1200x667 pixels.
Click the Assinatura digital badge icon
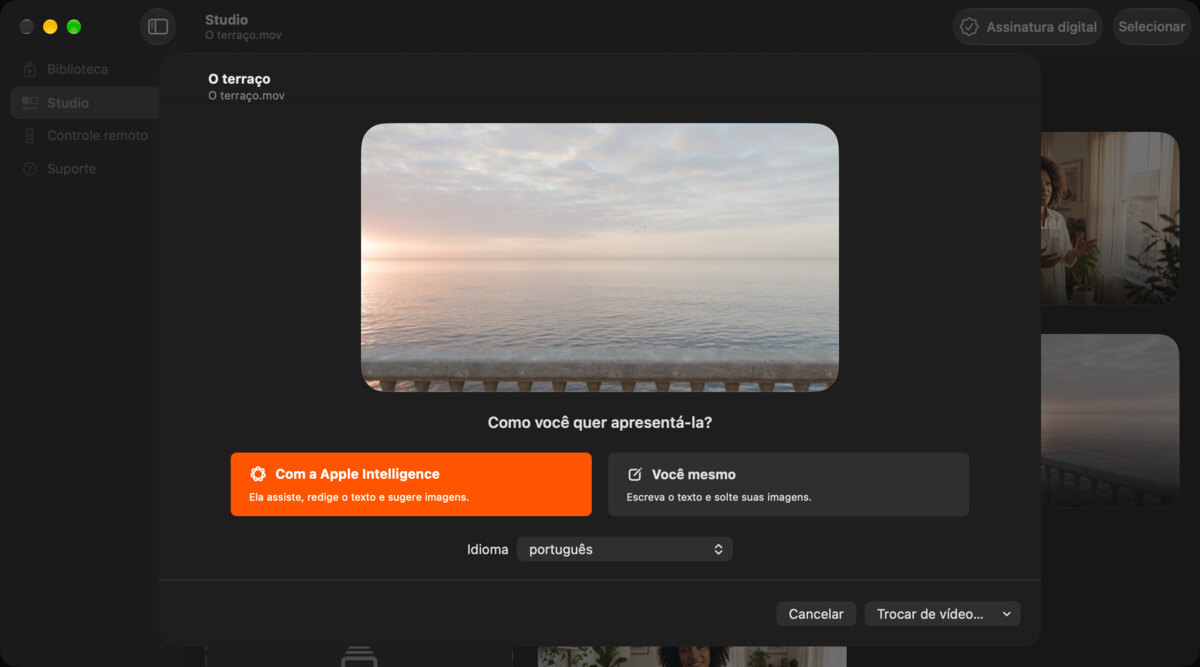click(969, 27)
